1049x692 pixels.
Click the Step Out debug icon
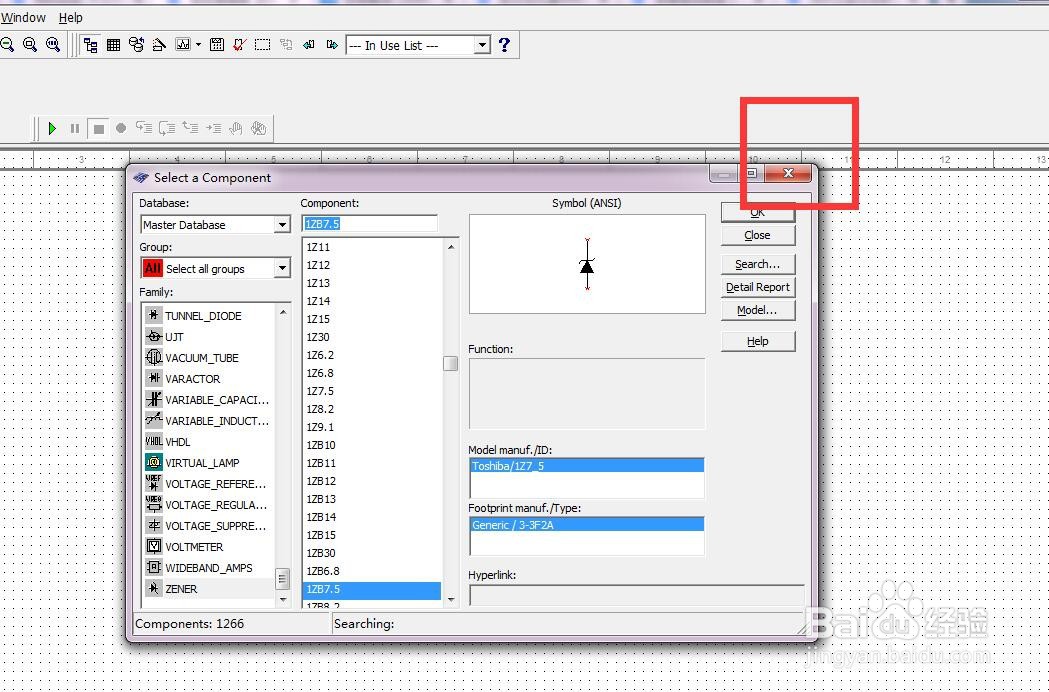pyautogui.click(x=190, y=127)
